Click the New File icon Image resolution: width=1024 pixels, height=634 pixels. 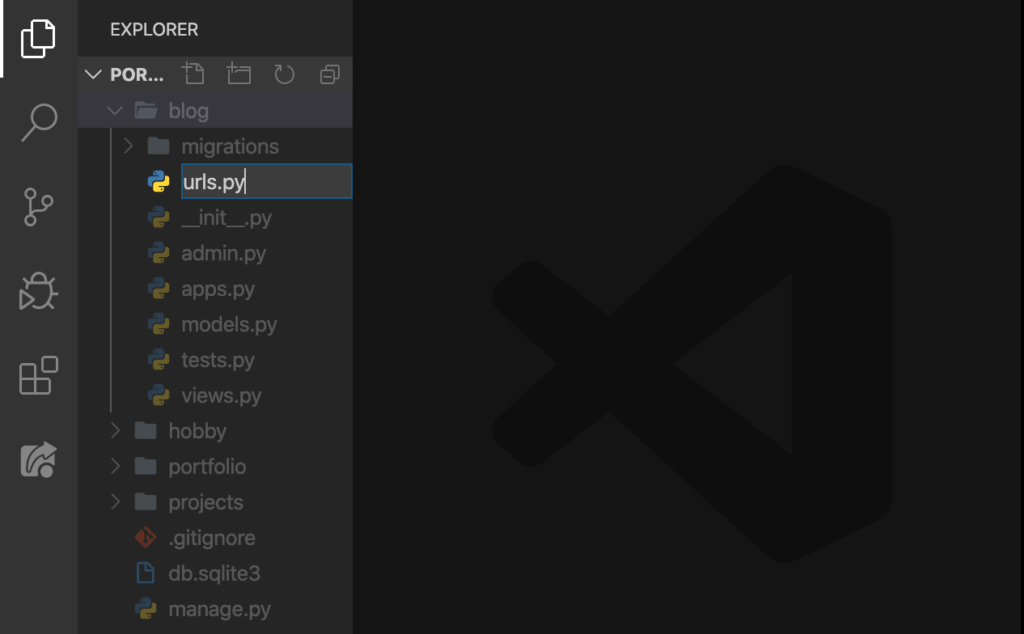pos(193,74)
